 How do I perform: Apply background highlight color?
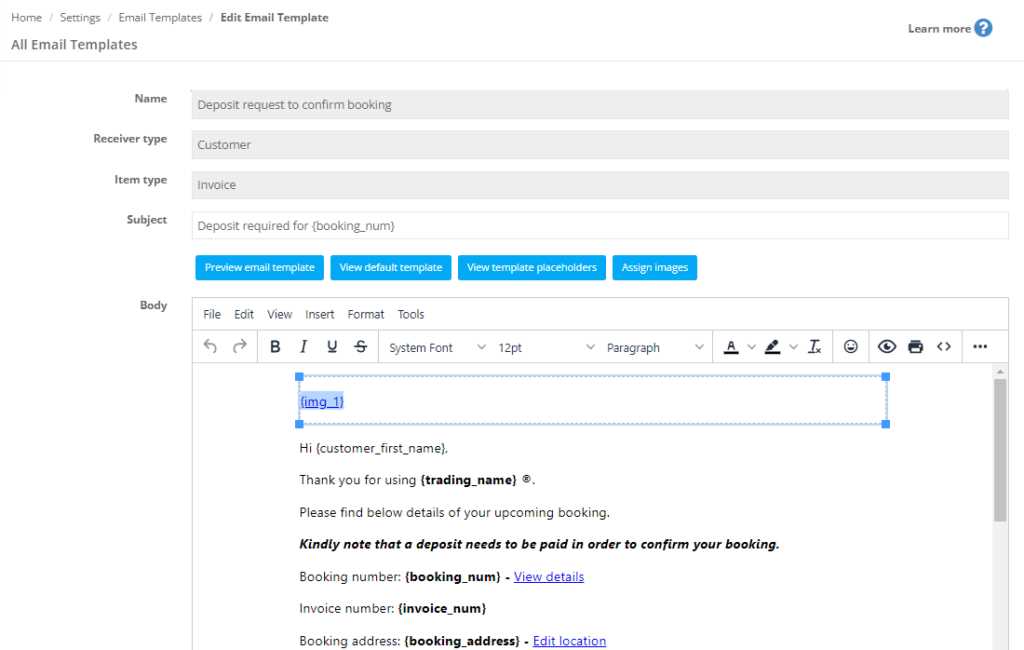point(773,347)
